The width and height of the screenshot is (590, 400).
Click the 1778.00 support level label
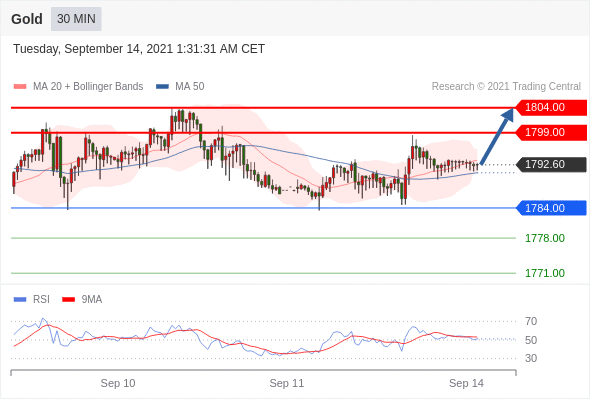[545, 238]
